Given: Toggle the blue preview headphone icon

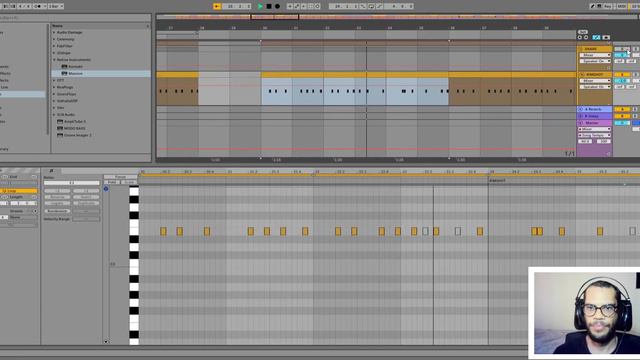Looking at the screenshot, I should [106, 189].
